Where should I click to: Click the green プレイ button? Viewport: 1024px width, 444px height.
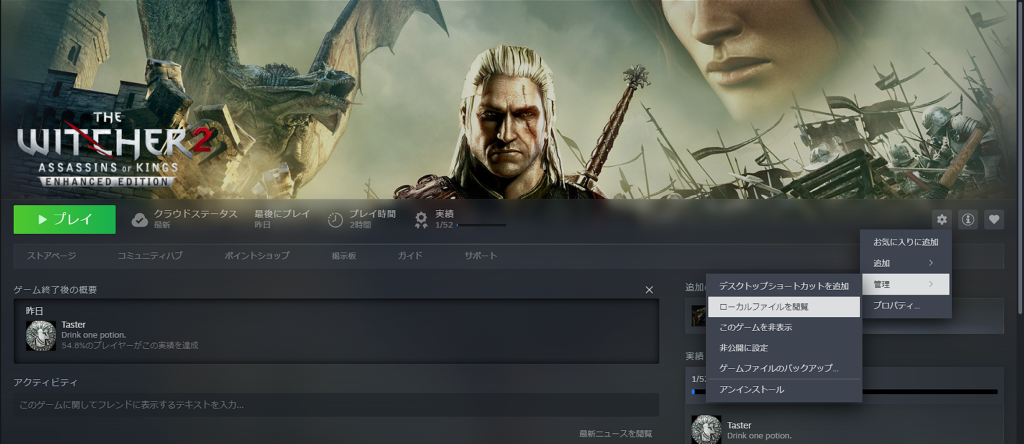pyautogui.click(x=65, y=219)
